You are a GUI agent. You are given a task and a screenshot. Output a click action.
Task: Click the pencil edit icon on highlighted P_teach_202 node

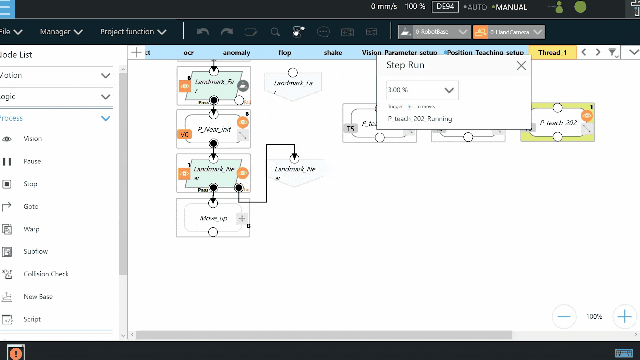point(587,129)
